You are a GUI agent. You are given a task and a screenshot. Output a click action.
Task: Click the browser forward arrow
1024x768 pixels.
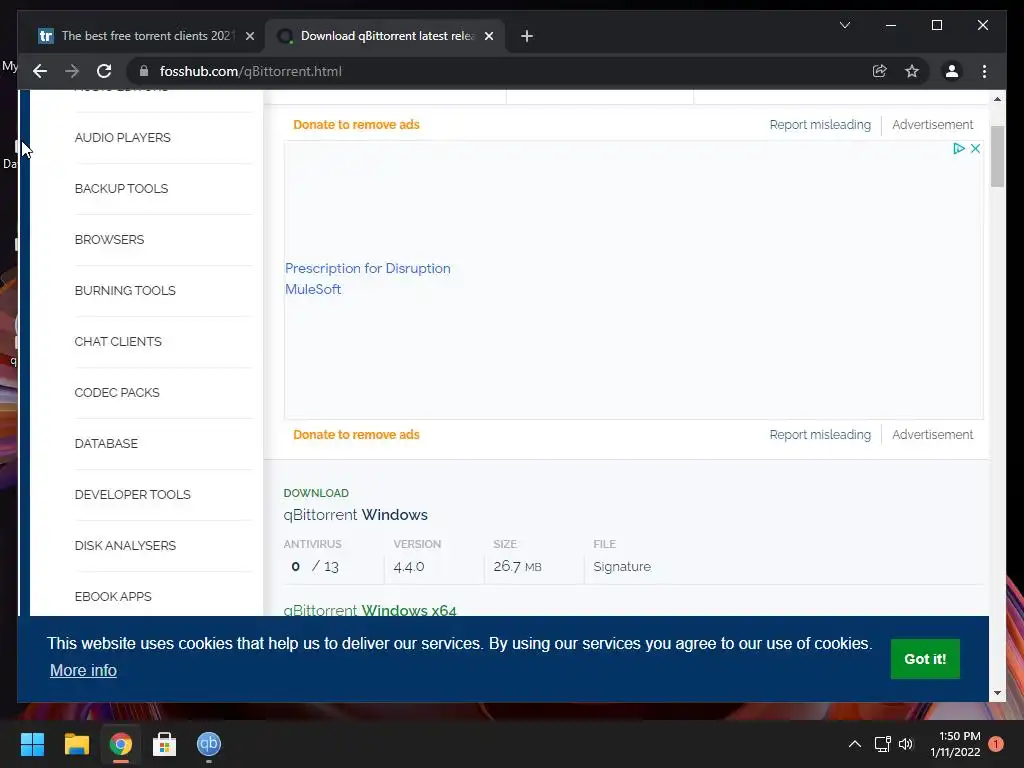[72, 71]
